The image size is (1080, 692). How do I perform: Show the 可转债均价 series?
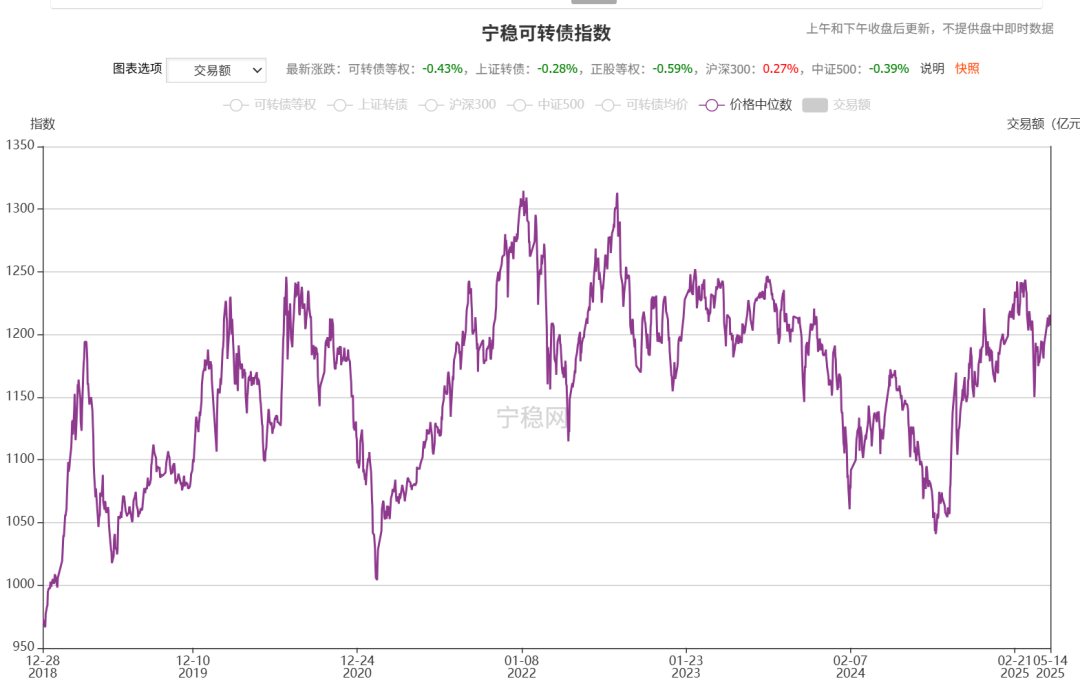tap(641, 105)
